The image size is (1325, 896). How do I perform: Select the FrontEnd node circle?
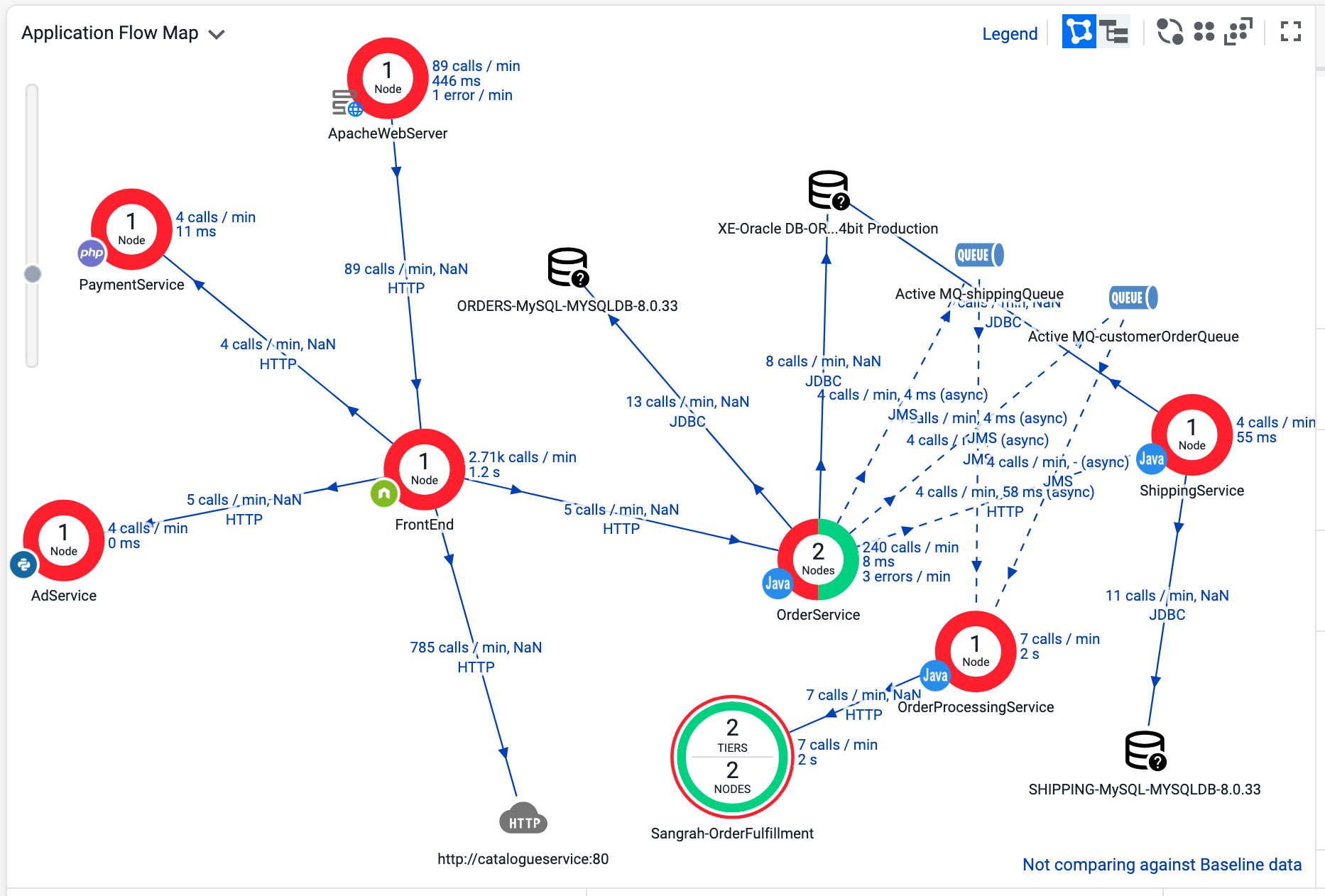tap(424, 469)
